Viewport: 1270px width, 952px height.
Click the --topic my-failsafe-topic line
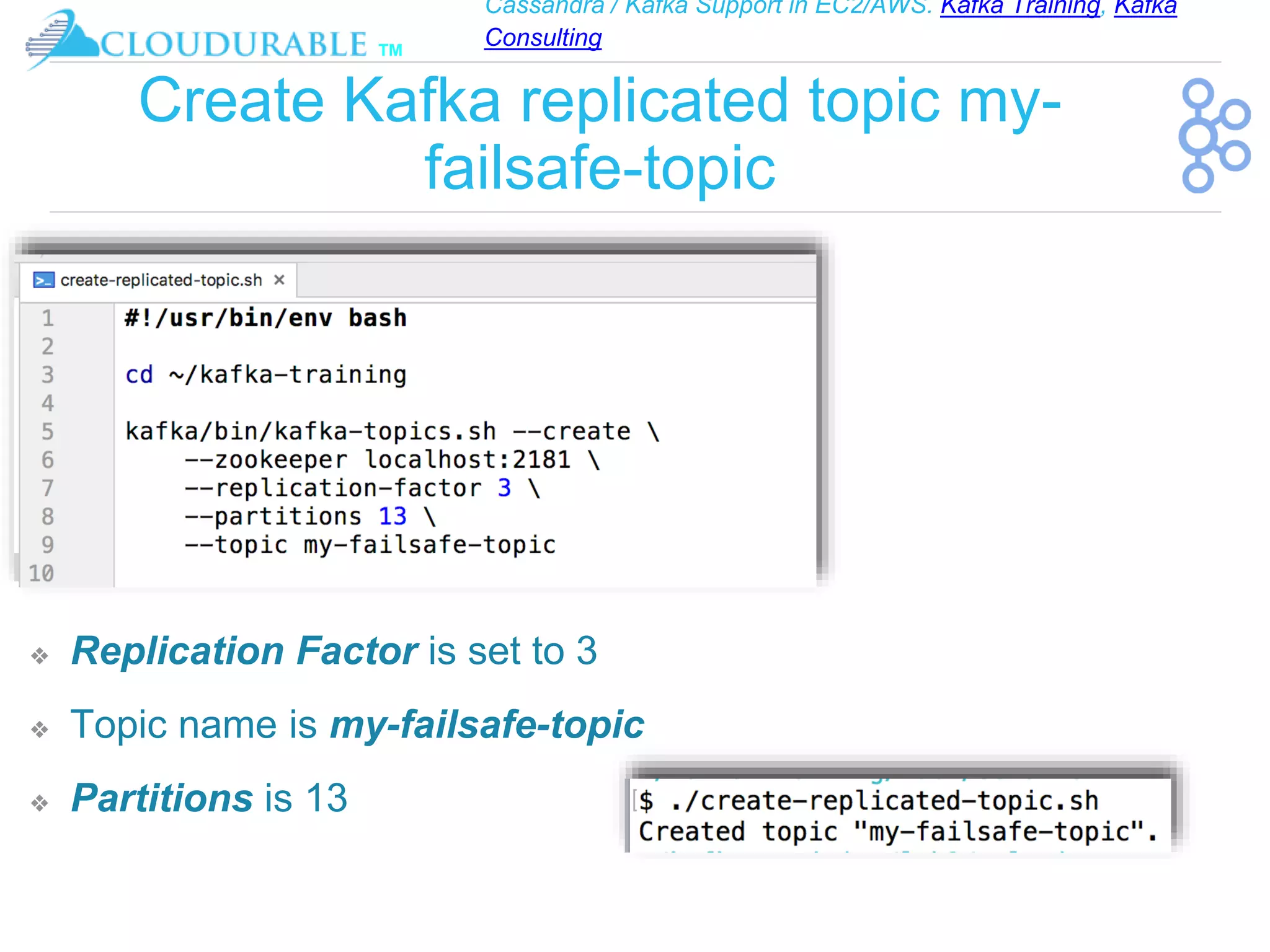[x=370, y=545]
